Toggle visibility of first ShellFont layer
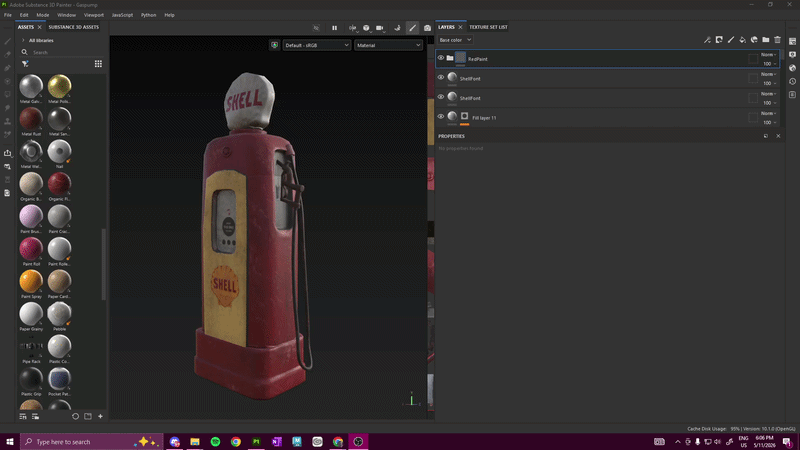Viewport: 800px width, 450px height. point(441,78)
